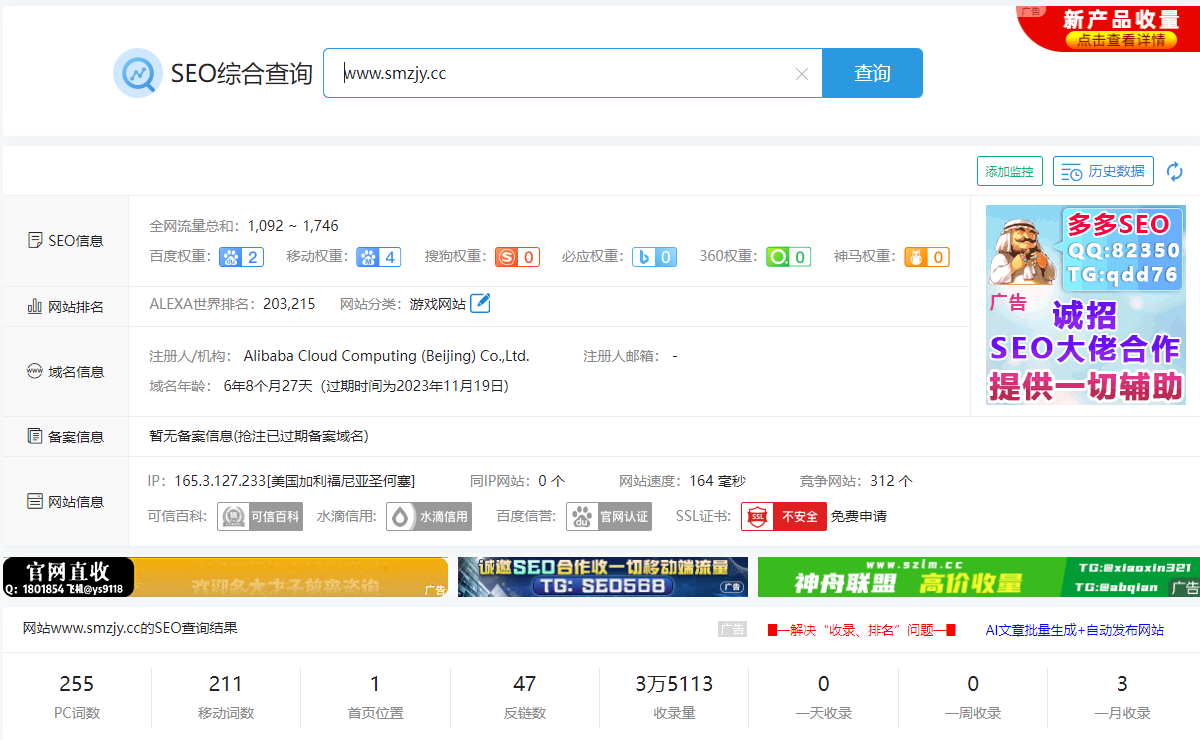Click the 水滴信用 badge
The image size is (1200, 740).
click(x=429, y=517)
